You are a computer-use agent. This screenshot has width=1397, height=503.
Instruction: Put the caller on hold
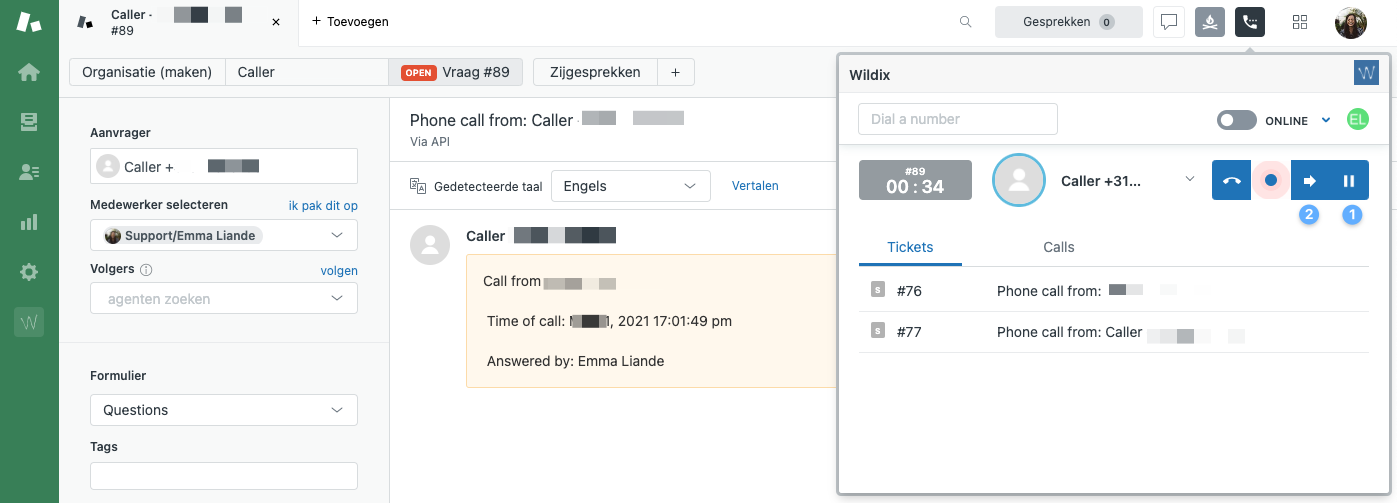pyautogui.click(x=1349, y=180)
